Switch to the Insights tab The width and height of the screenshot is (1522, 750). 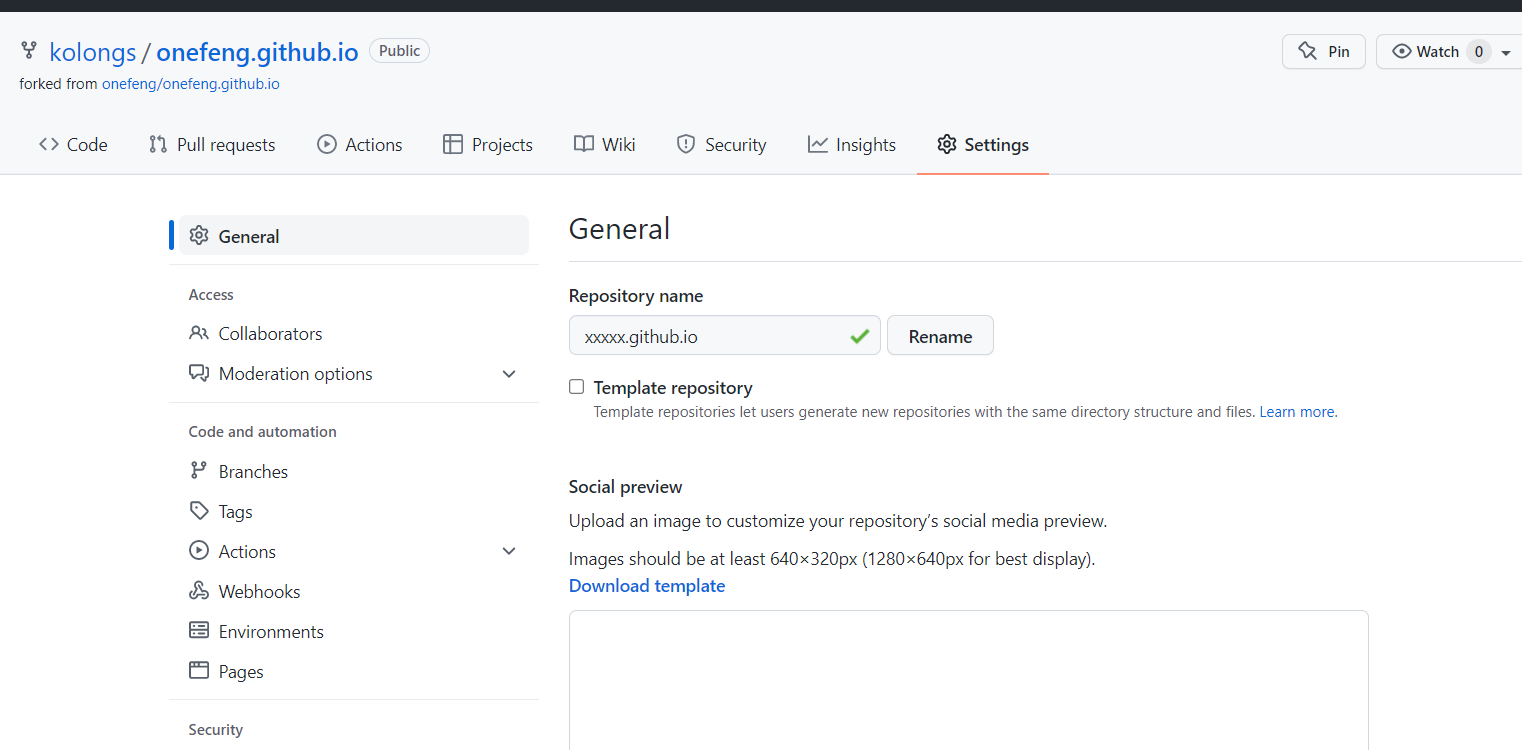(852, 145)
